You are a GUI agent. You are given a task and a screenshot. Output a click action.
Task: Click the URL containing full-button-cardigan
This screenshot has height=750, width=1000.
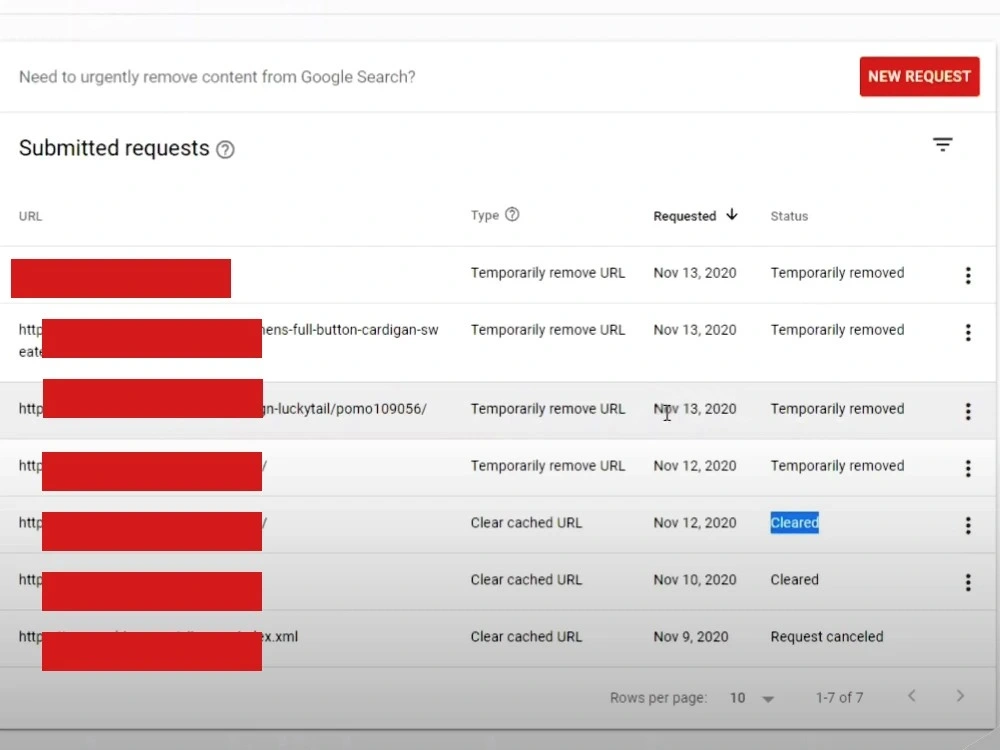(228, 341)
